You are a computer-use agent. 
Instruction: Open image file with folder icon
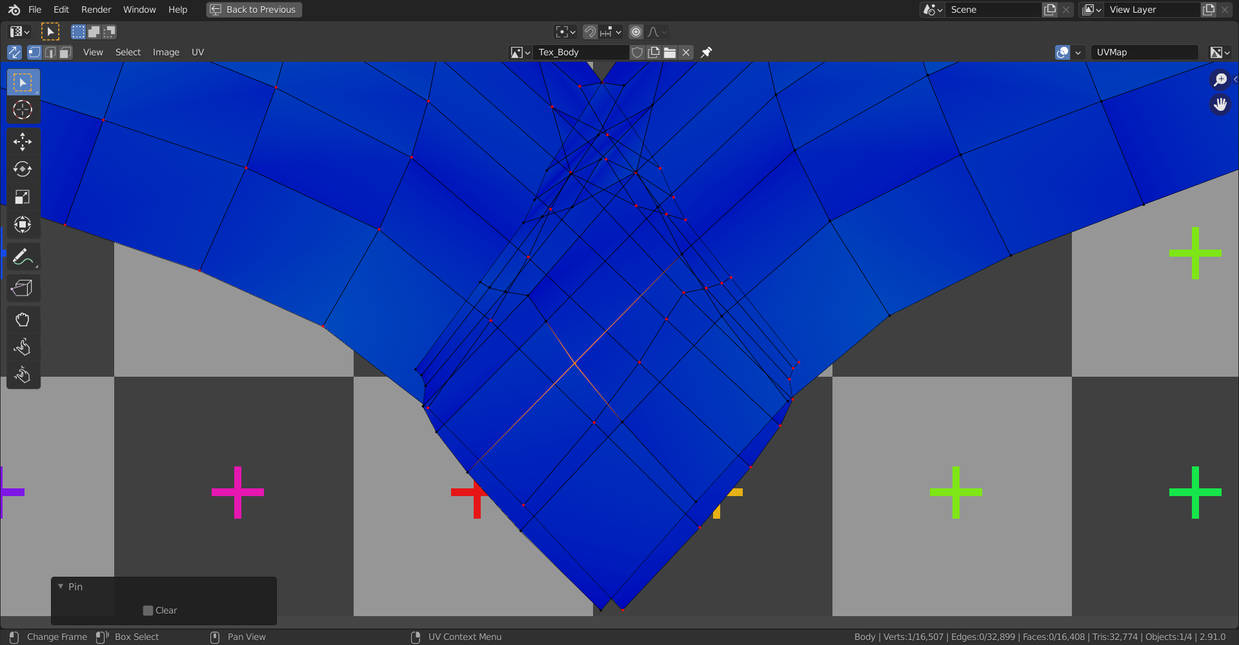click(x=670, y=52)
